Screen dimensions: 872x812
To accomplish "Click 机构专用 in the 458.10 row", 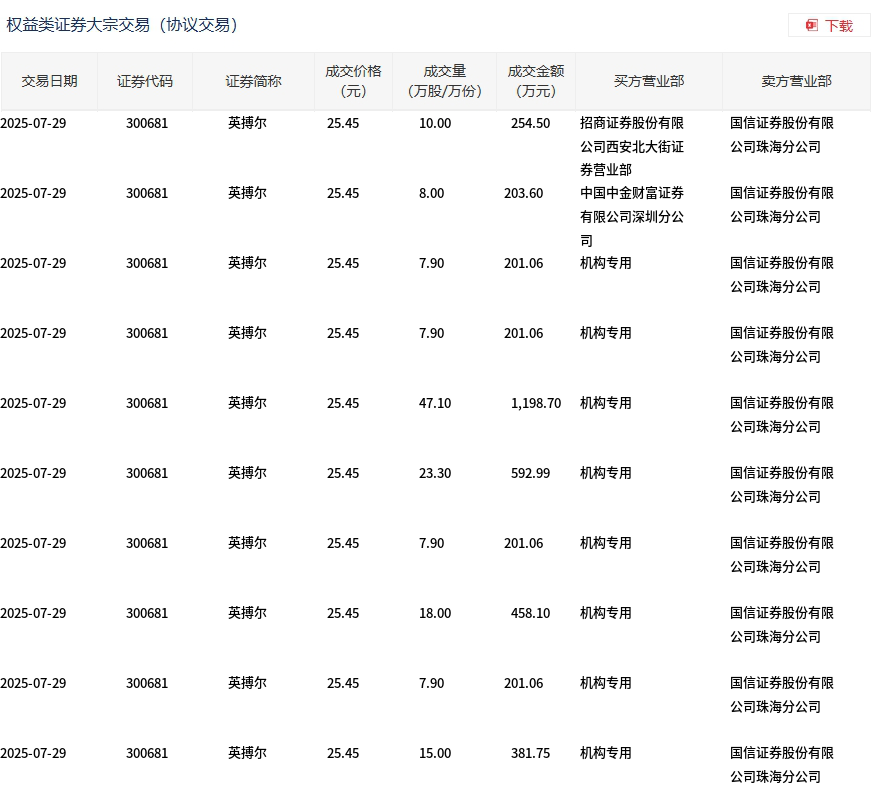I will 606,613.
